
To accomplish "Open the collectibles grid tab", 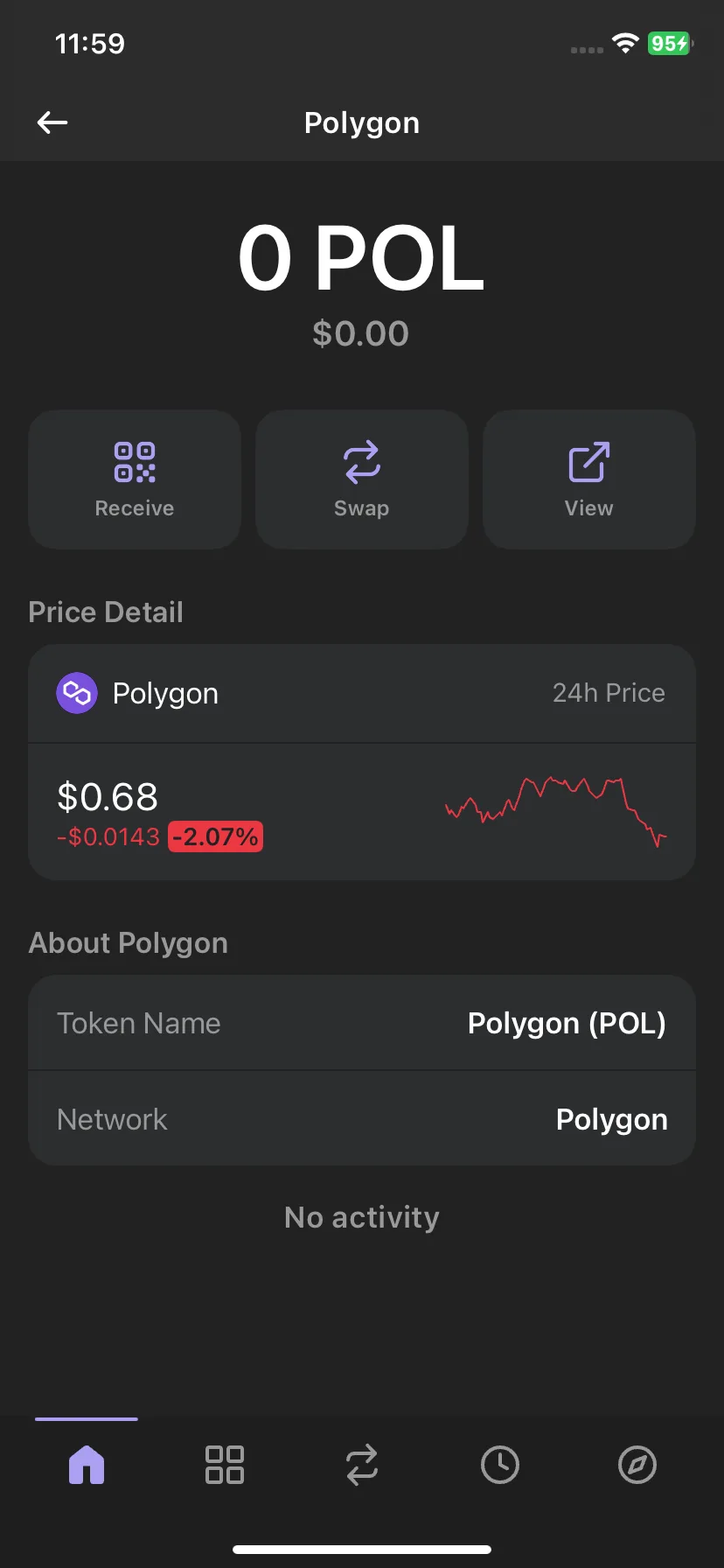I will pos(225,1465).
